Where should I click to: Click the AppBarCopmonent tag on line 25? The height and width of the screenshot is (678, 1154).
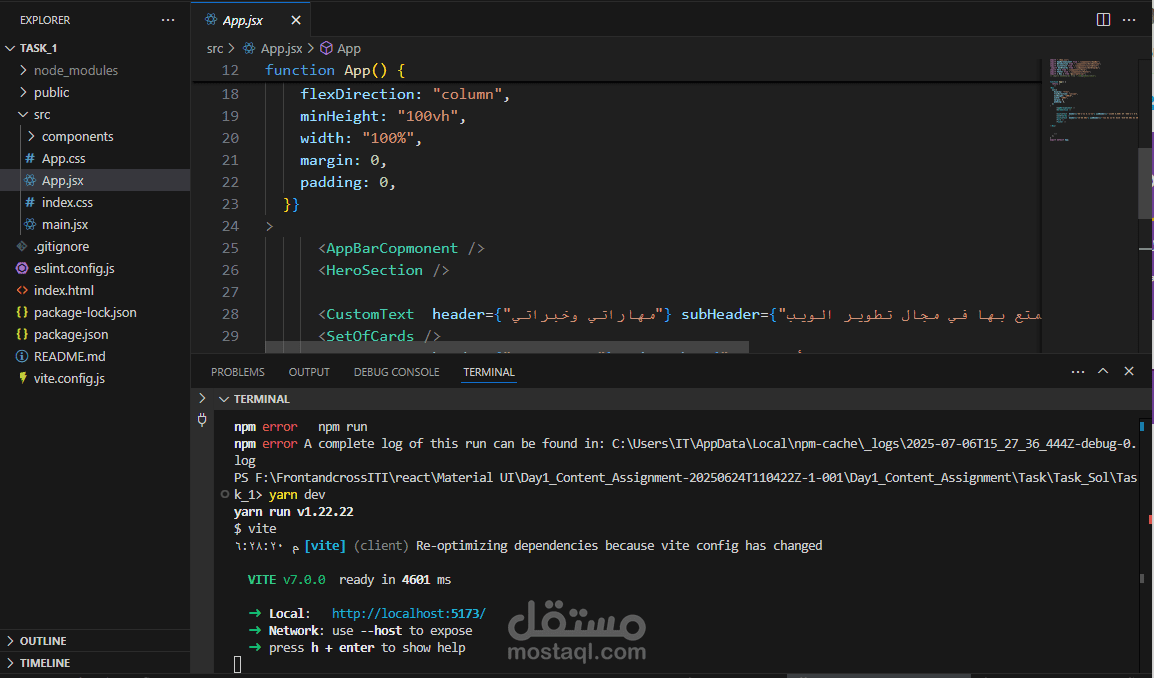click(392, 248)
